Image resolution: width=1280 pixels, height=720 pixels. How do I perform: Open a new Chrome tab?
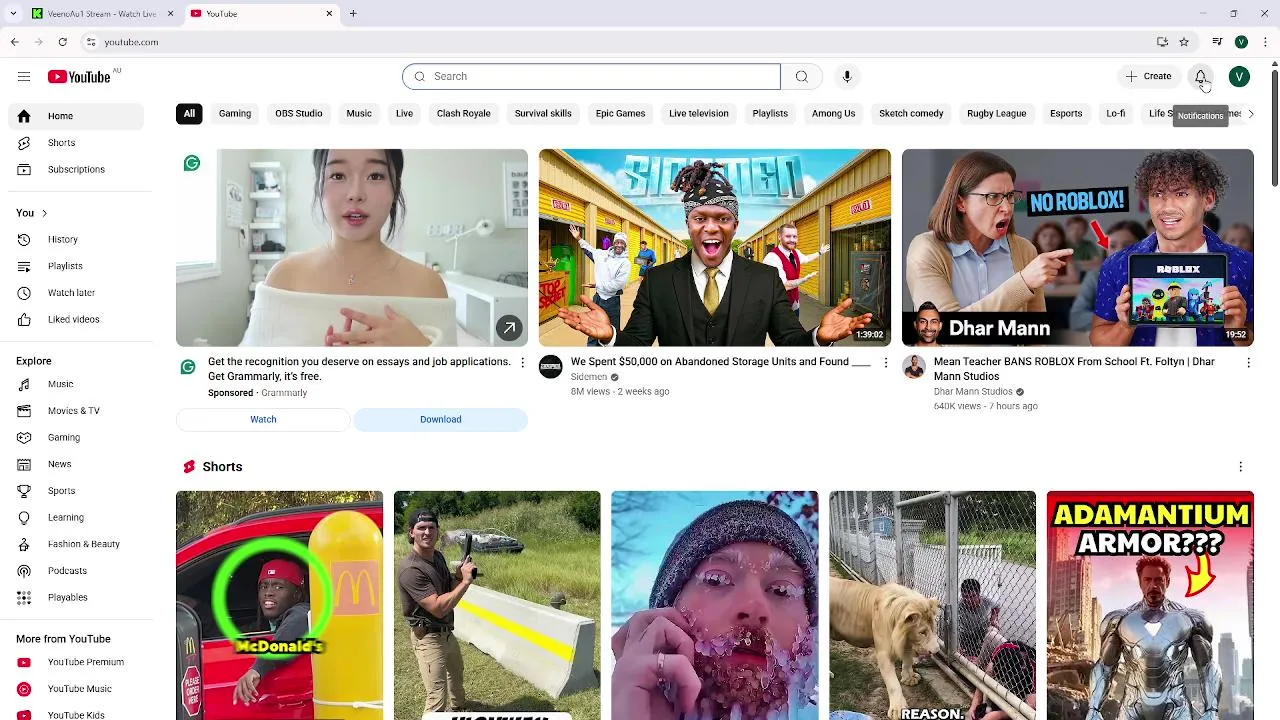353,14
